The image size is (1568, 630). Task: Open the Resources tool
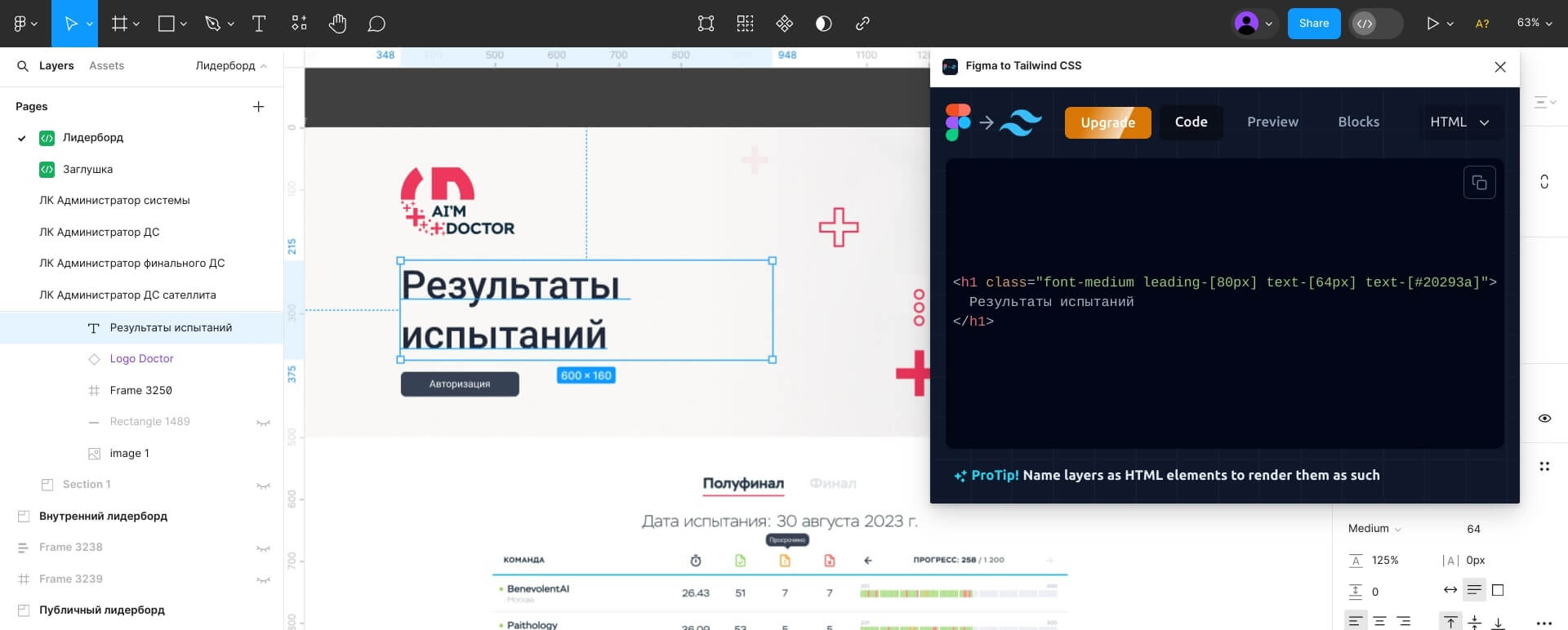coord(299,24)
